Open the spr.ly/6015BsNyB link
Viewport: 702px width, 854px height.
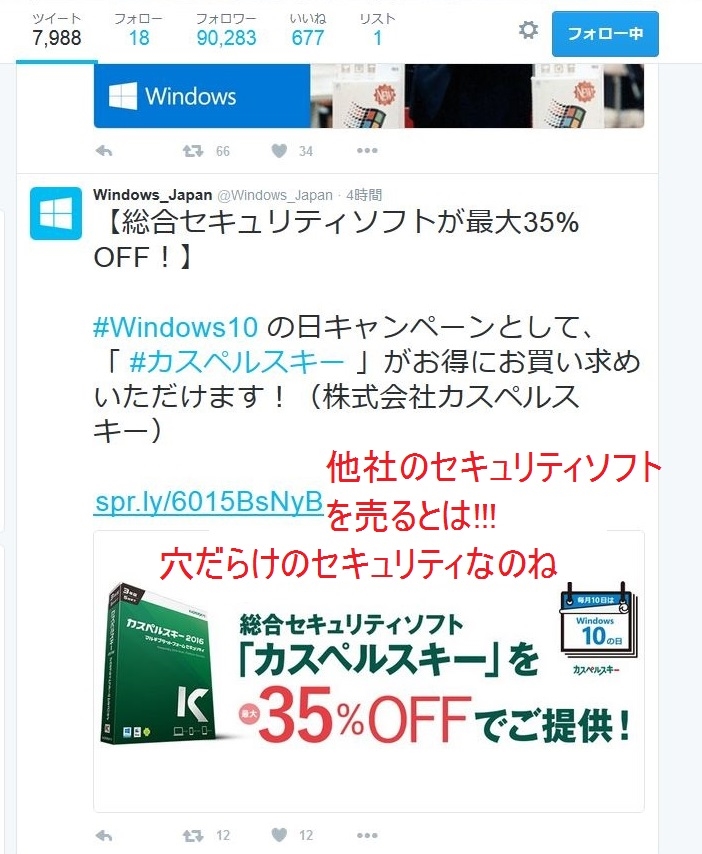pyautogui.click(x=209, y=502)
